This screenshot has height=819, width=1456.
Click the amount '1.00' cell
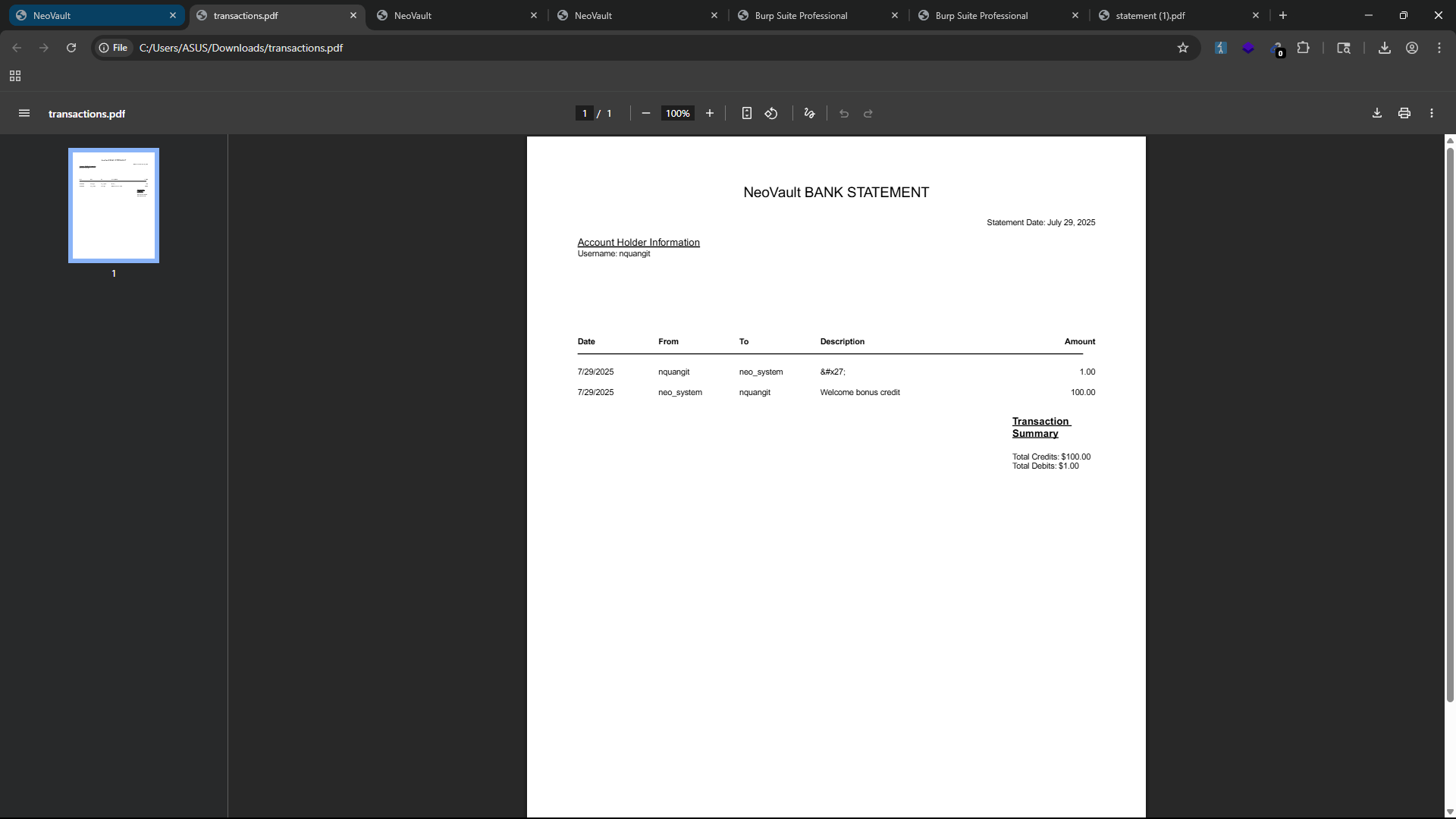tap(1087, 372)
